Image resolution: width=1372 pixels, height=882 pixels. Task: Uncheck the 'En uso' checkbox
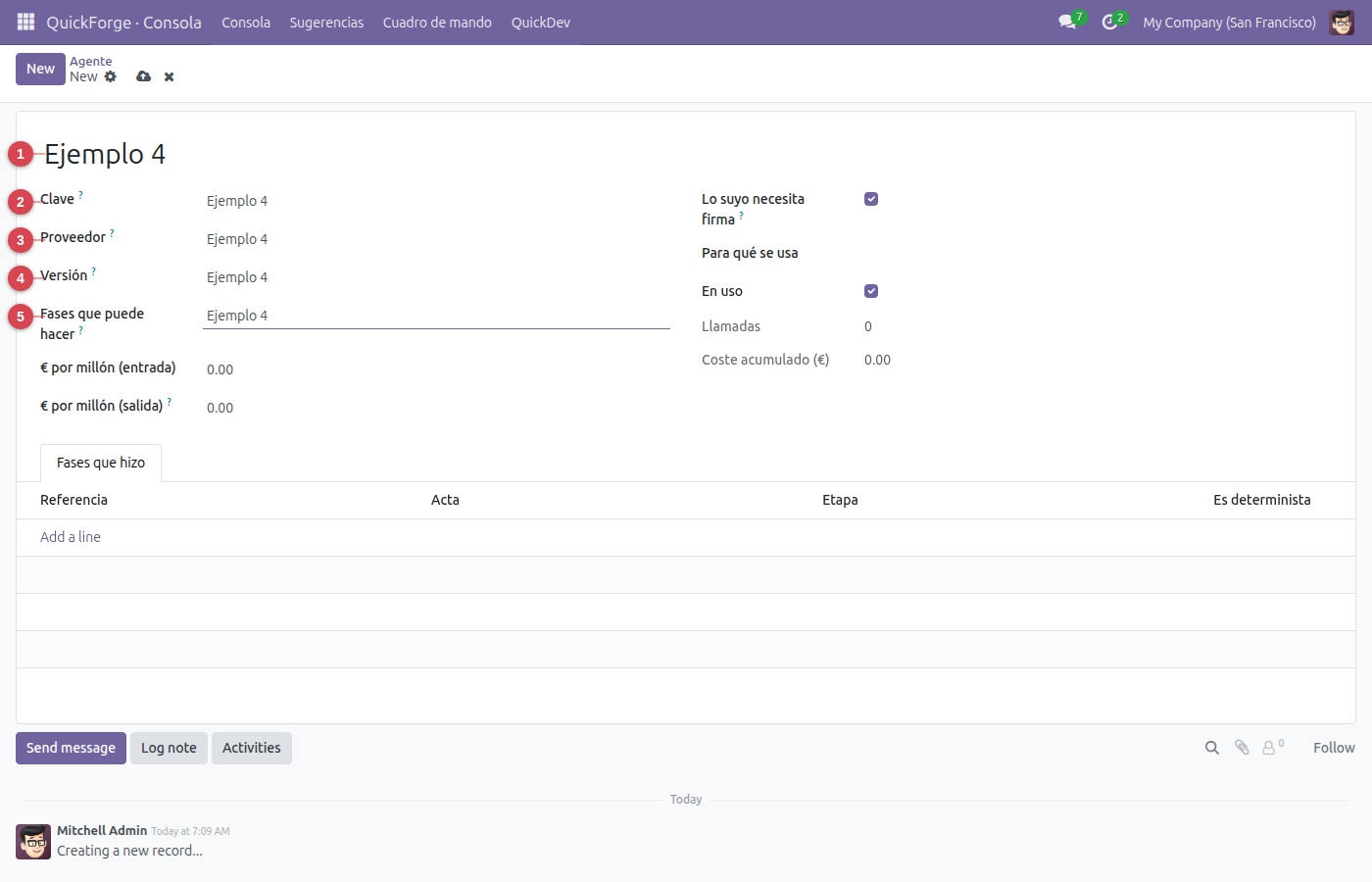871,291
